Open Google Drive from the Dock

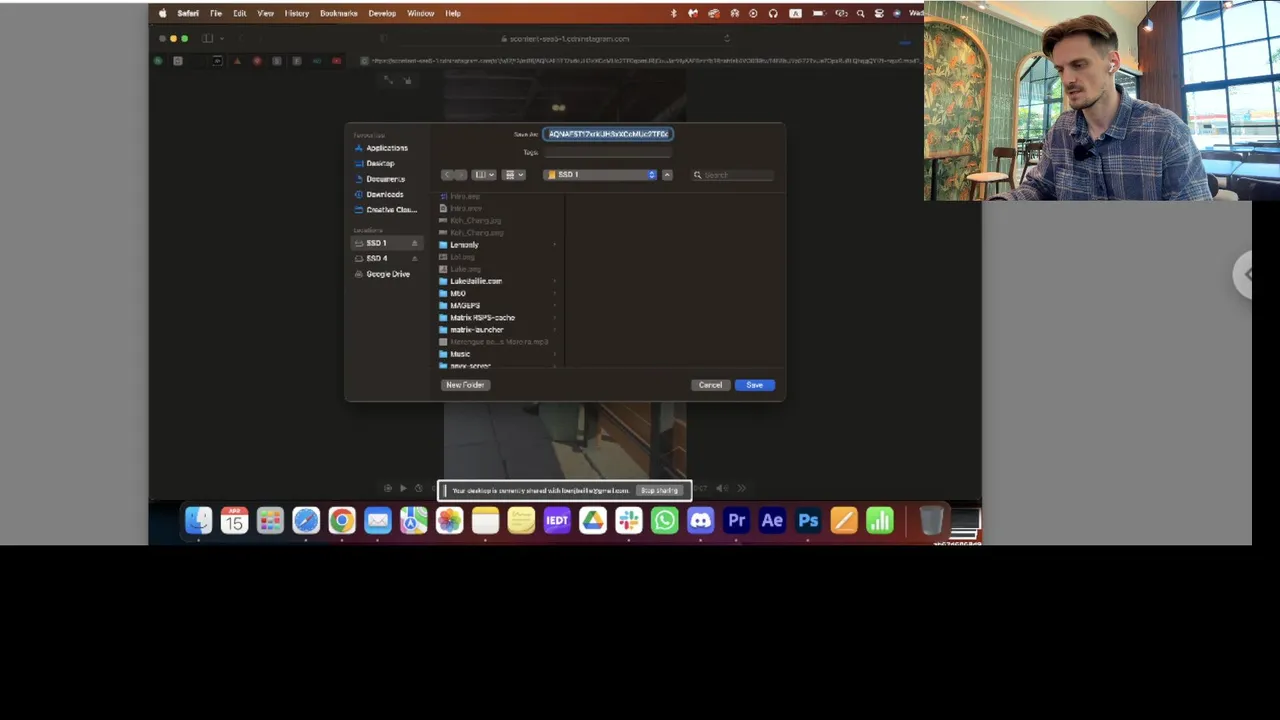click(x=593, y=520)
